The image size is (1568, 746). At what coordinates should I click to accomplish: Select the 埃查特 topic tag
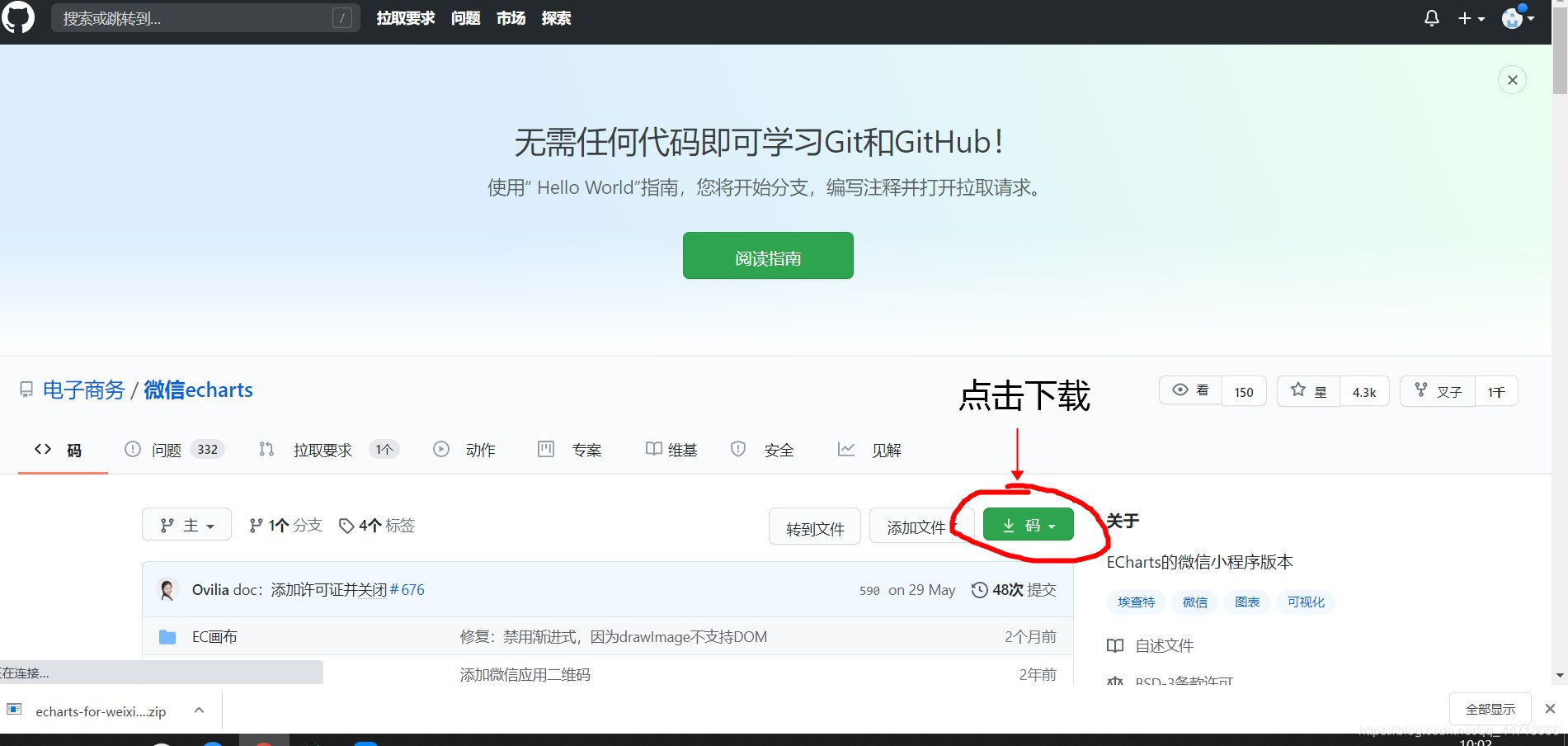(x=1137, y=602)
